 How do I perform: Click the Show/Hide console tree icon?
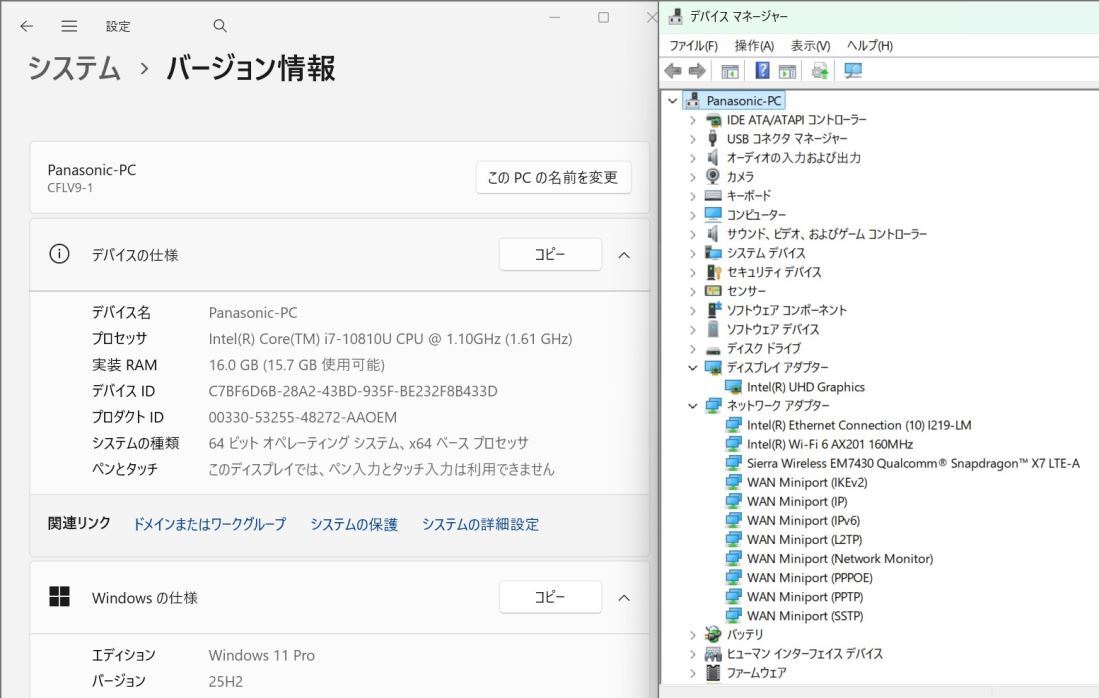[730, 70]
